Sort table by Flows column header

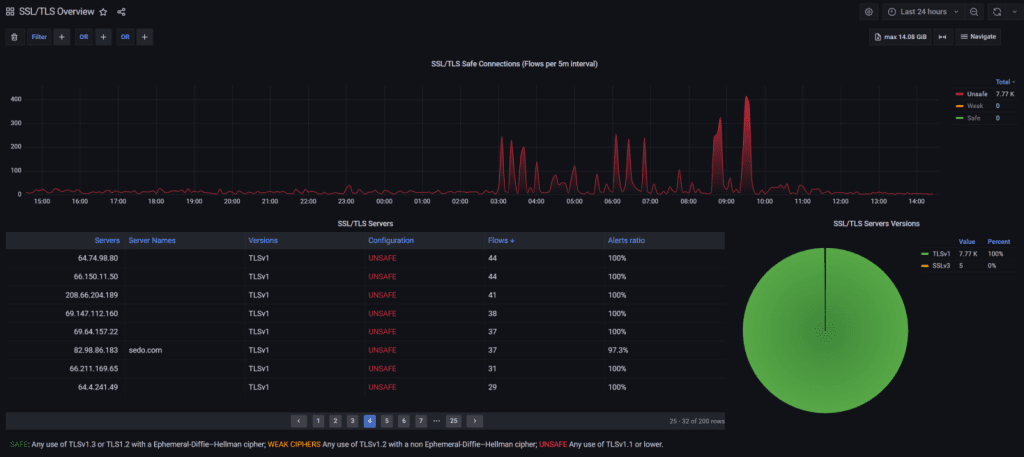pos(500,241)
